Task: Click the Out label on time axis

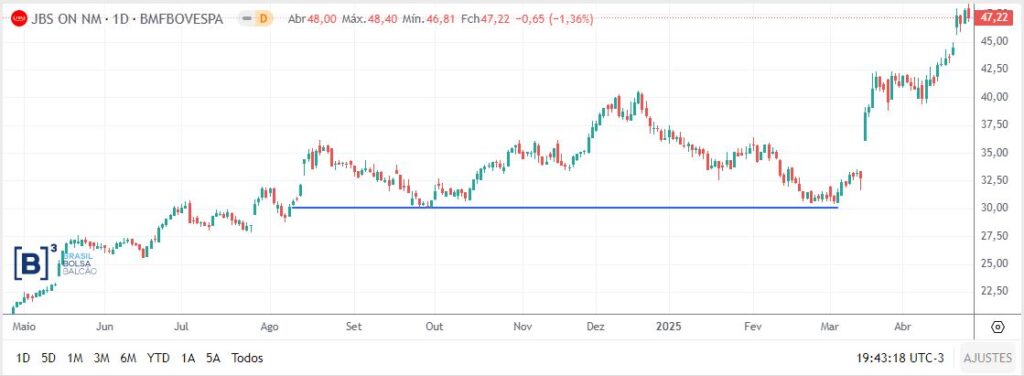Action: (434, 326)
